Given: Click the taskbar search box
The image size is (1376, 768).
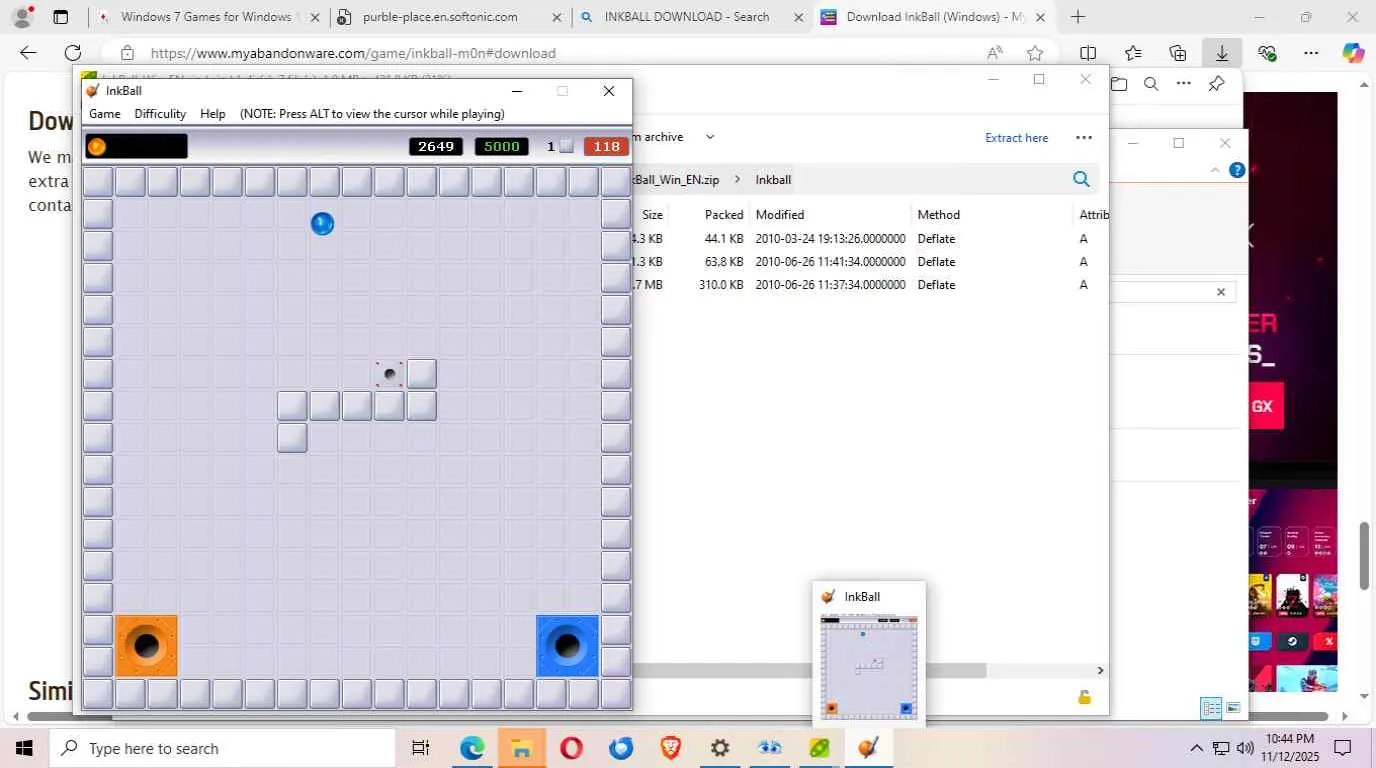Looking at the screenshot, I should coord(223,748).
